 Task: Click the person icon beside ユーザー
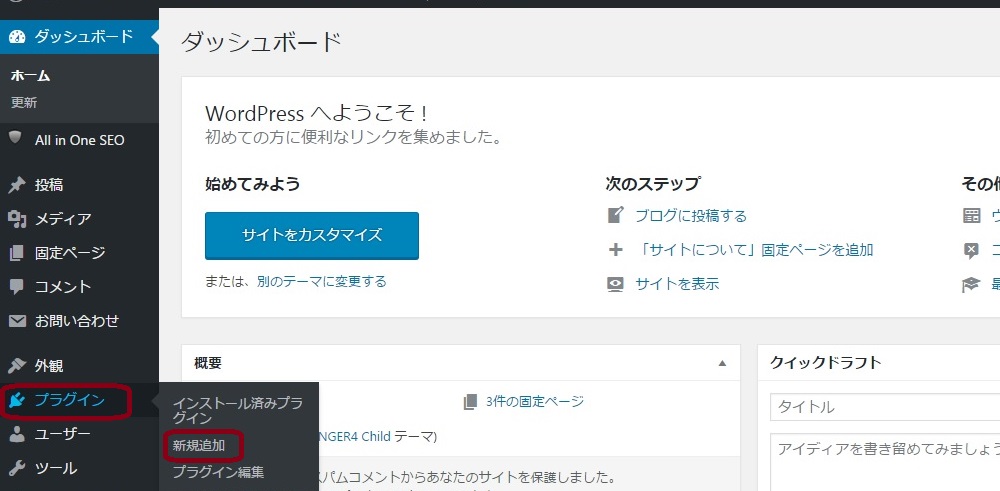click(17, 434)
